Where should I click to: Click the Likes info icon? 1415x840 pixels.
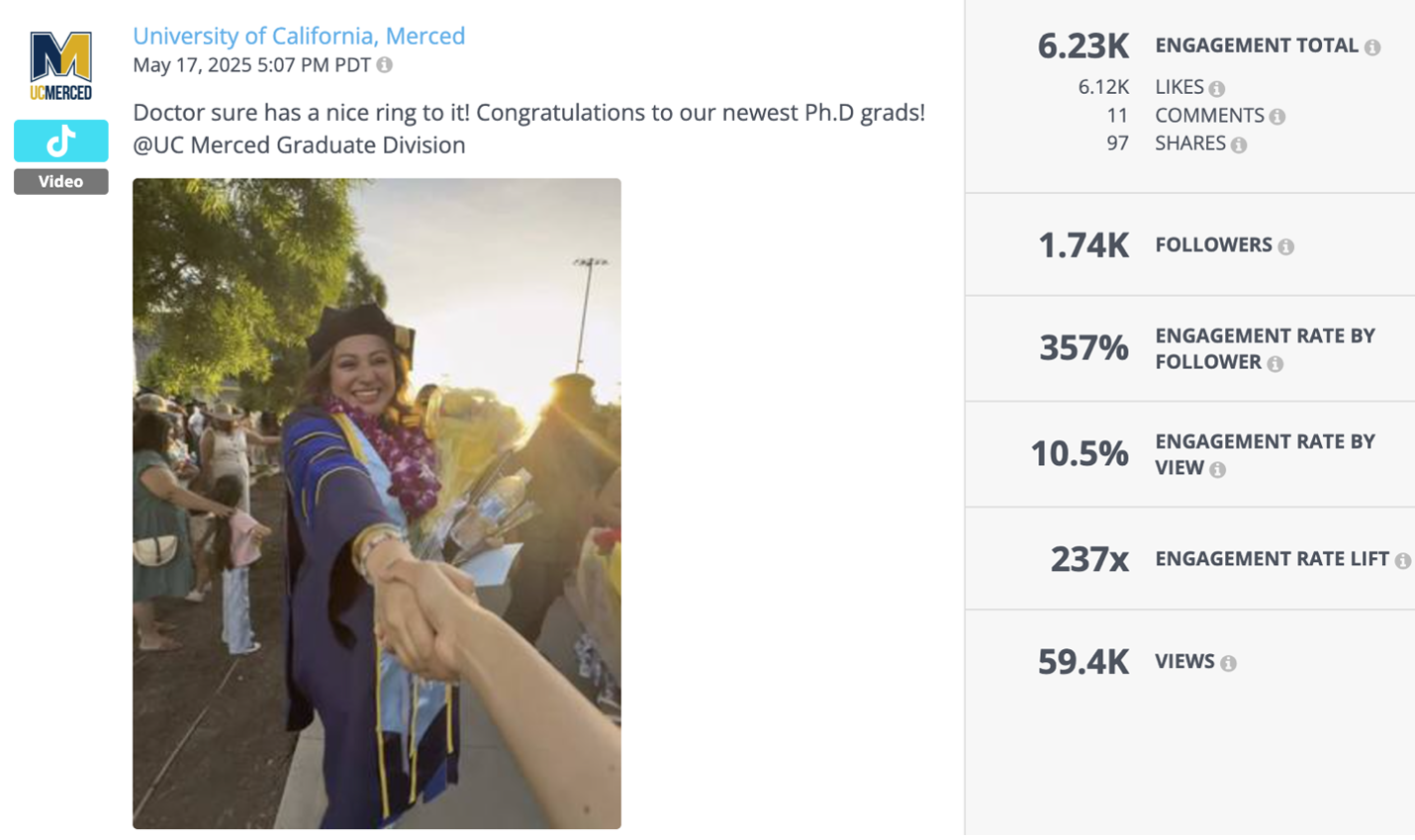point(1217,87)
